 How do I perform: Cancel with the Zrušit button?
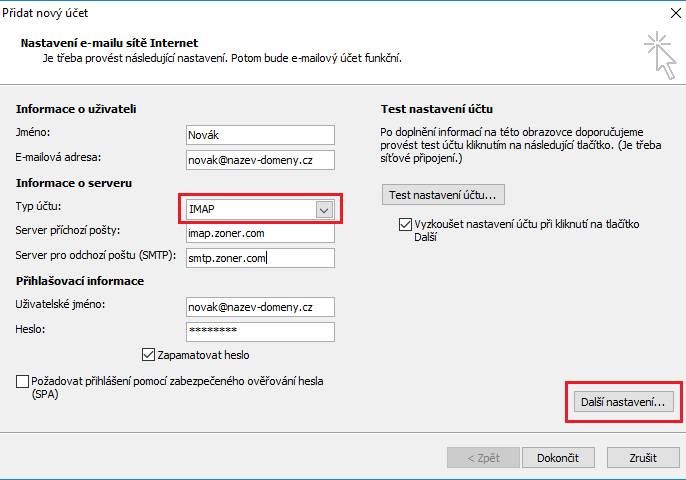point(642,457)
